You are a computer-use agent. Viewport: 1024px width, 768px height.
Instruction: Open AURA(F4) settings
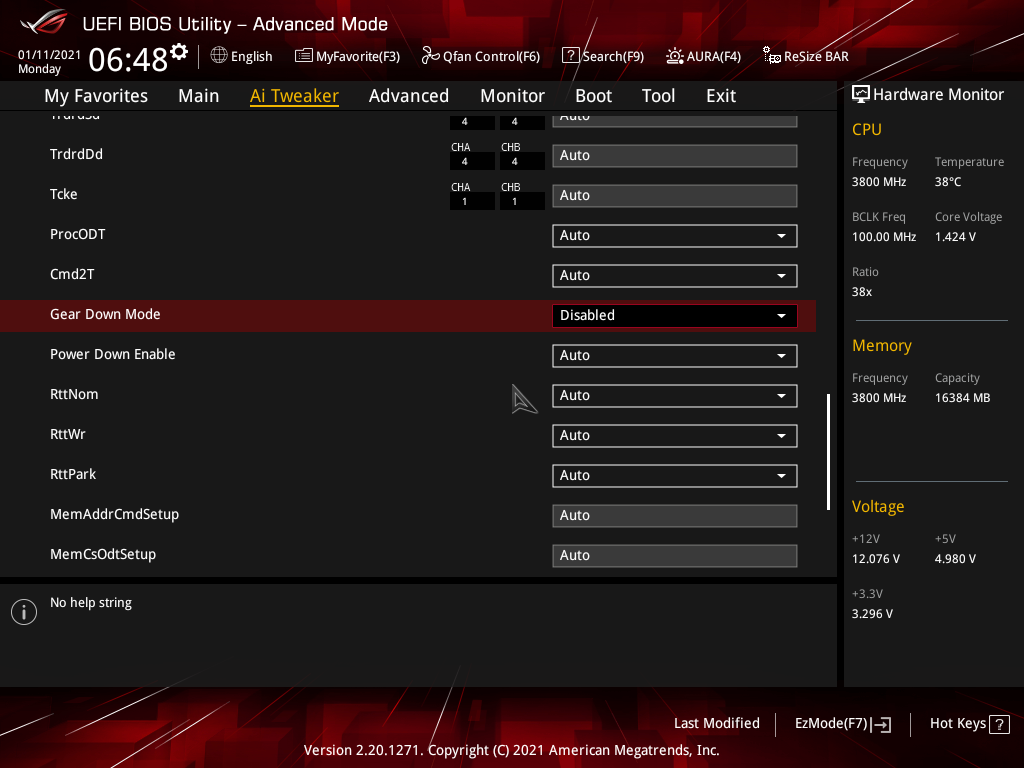pos(703,56)
